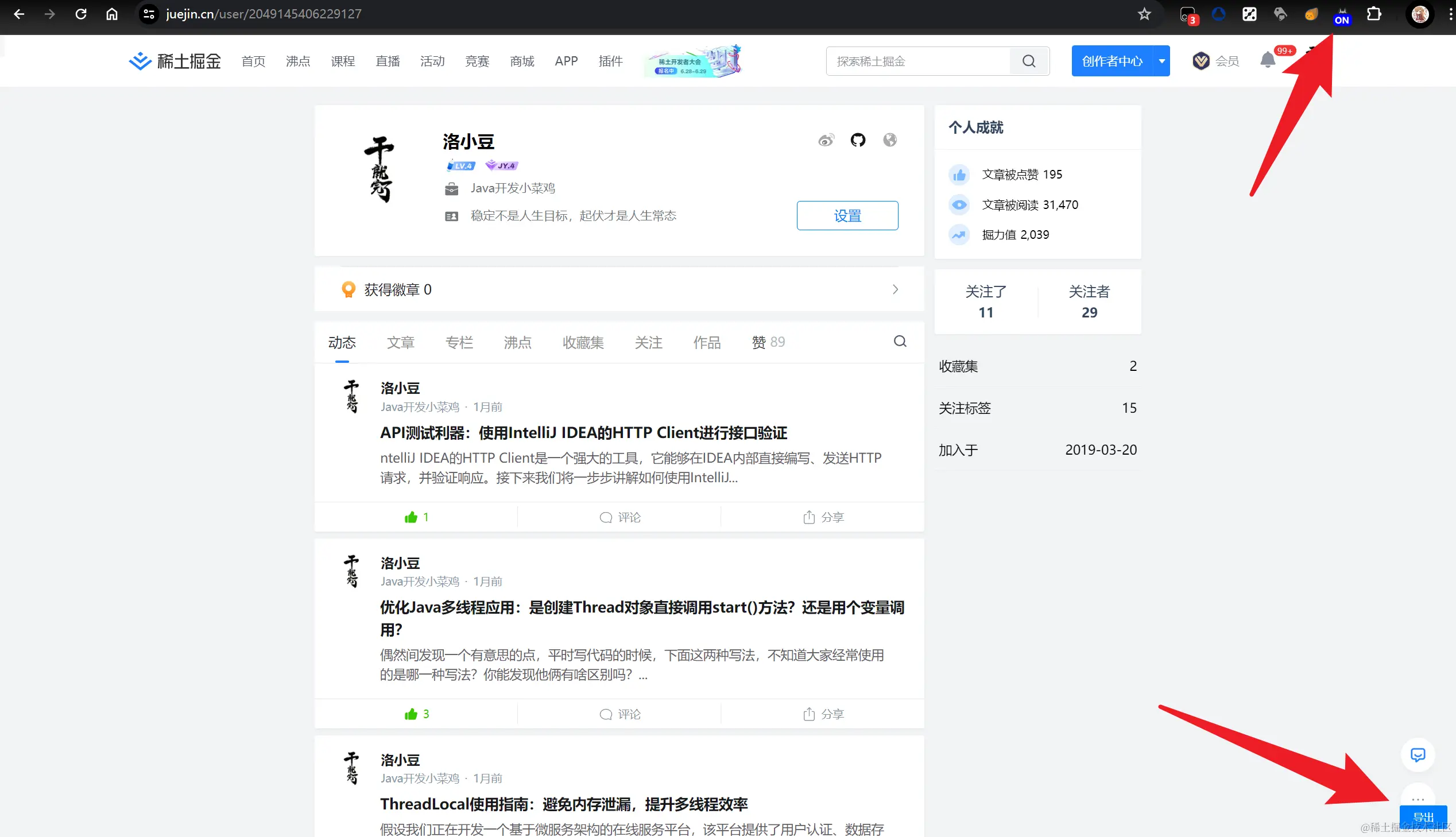Image resolution: width=1456 pixels, height=837 pixels.
Task: Expand the 创作者中心 dropdown arrow
Action: click(x=1161, y=61)
